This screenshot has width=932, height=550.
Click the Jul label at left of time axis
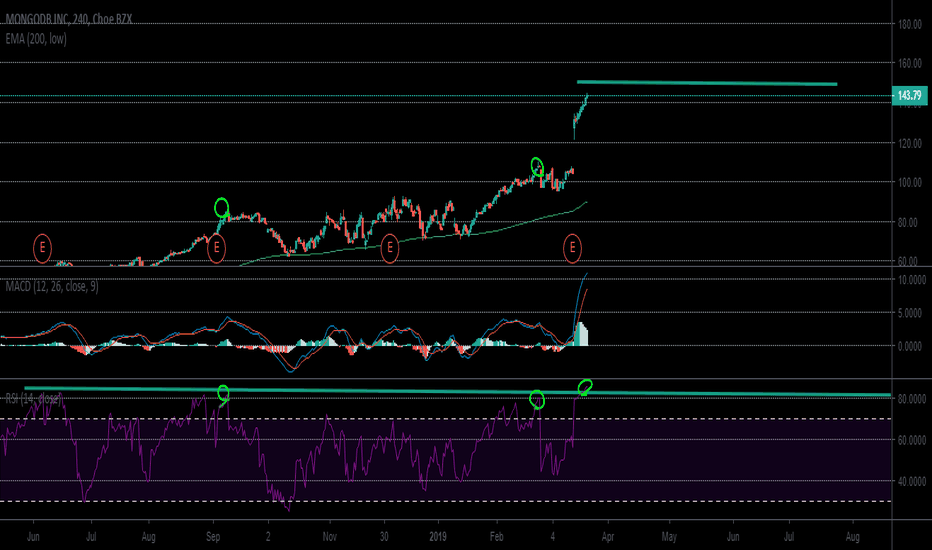pyautogui.click(x=91, y=537)
